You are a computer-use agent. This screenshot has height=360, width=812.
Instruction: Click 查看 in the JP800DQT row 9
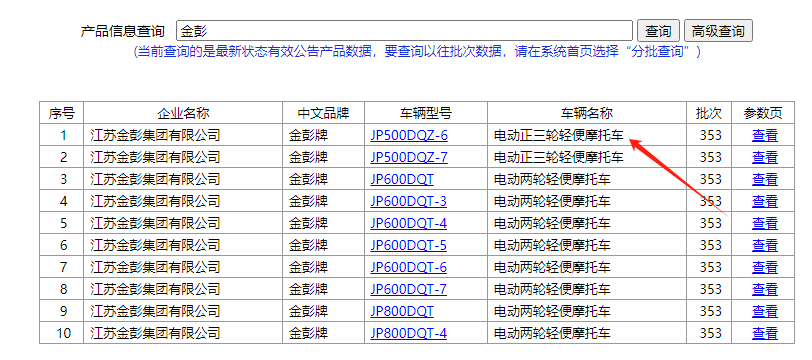pos(765,311)
